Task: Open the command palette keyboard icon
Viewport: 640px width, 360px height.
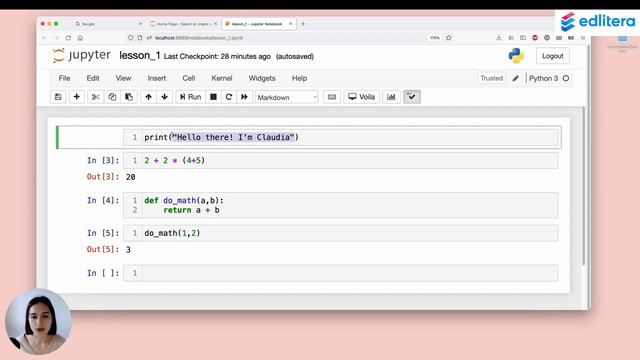Action: pos(332,97)
